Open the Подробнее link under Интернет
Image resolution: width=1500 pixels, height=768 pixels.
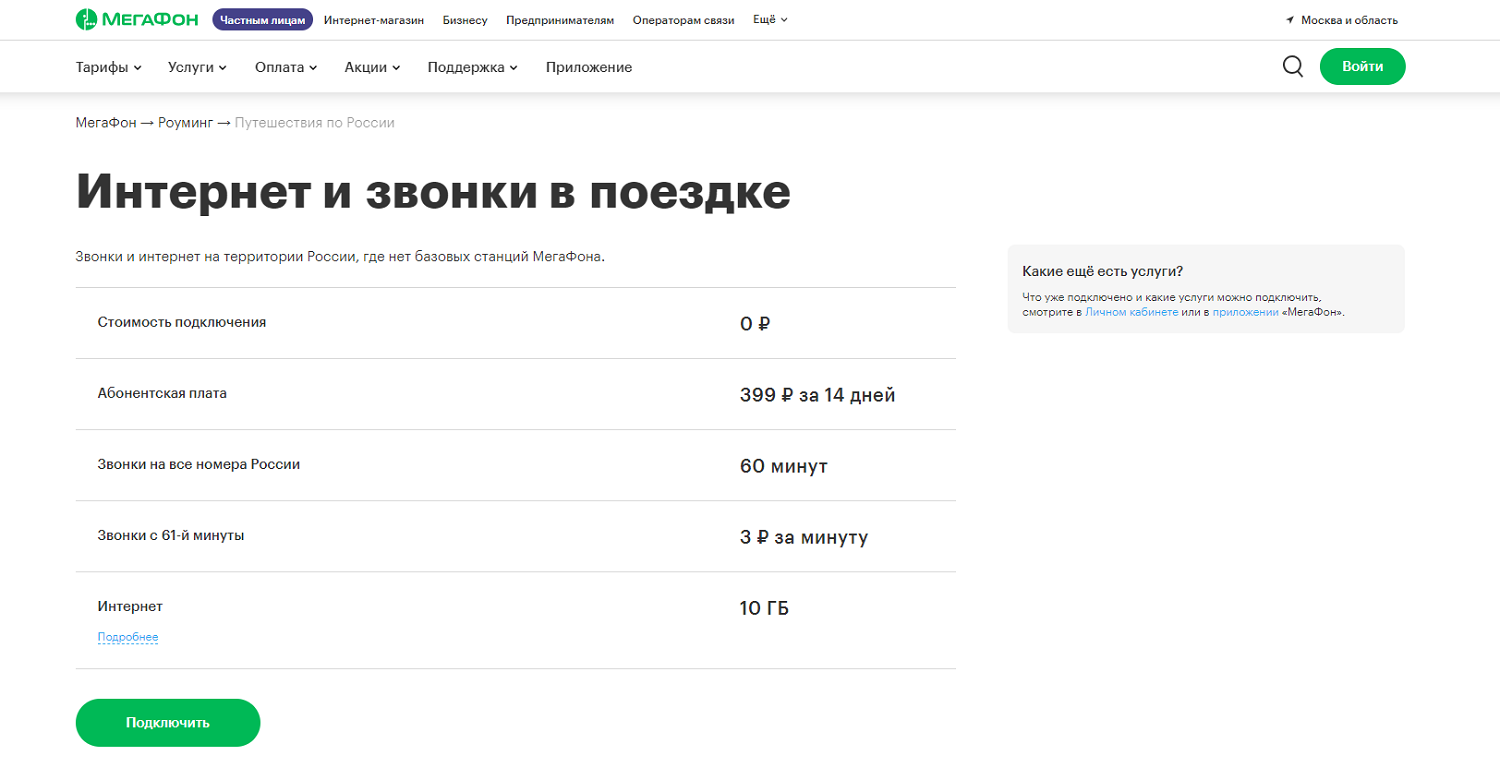pyautogui.click(x=127, y=637)
